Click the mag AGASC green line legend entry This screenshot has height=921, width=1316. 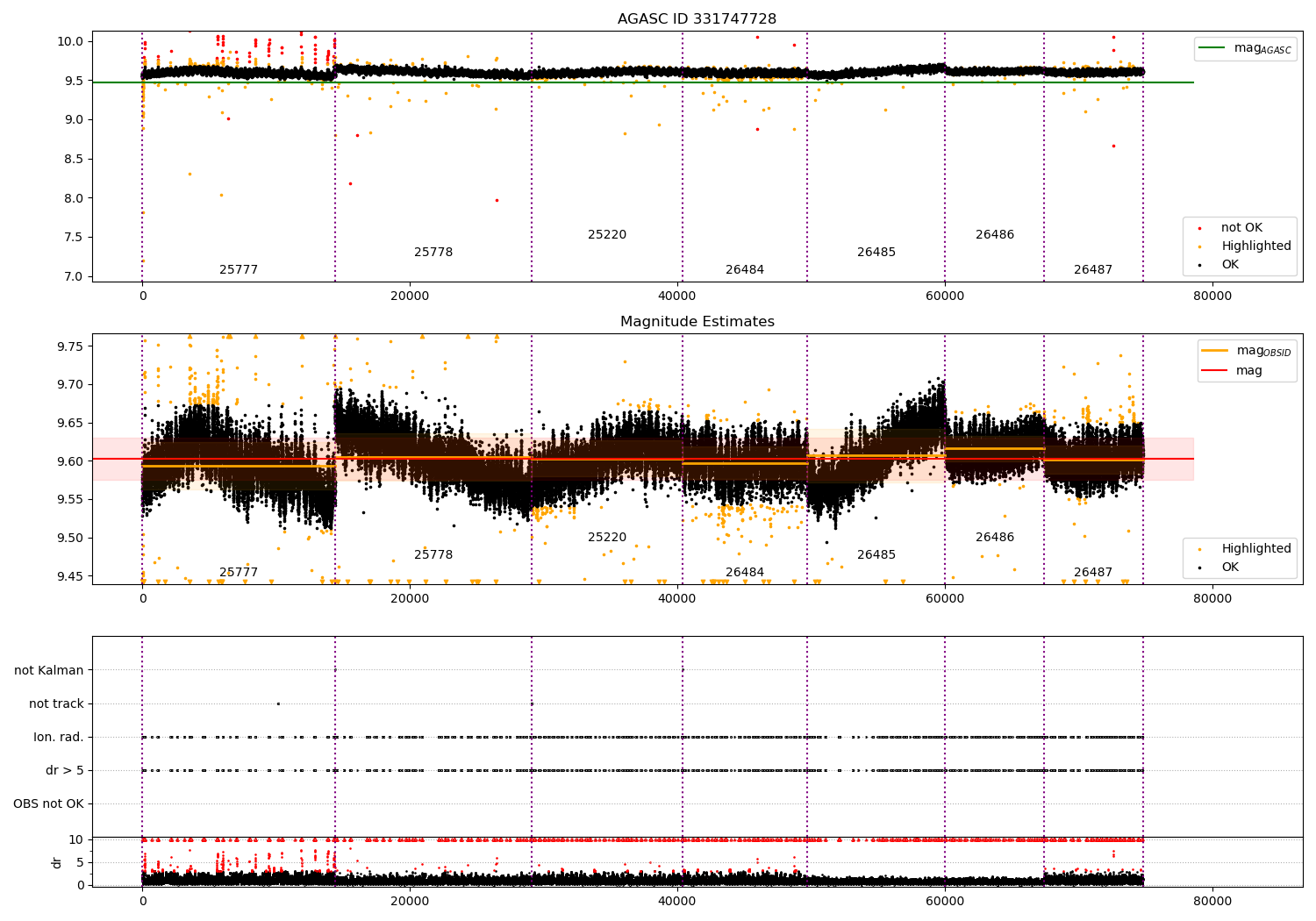[x=1245, y=48]
